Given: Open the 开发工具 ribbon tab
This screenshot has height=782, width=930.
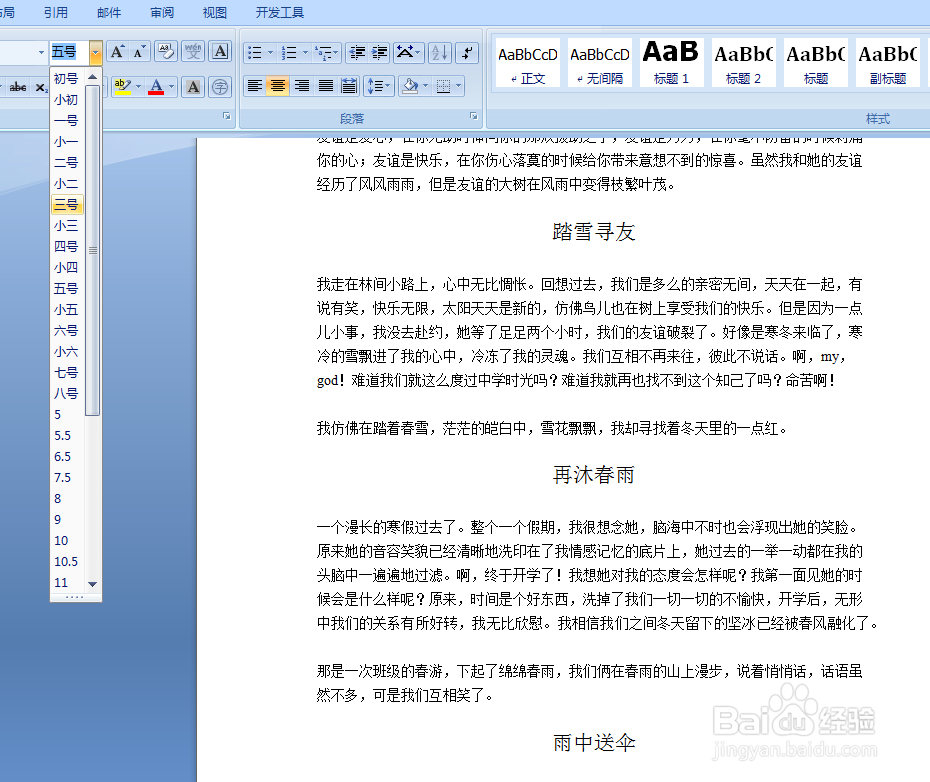Looking at the screenshot, I should tap(279, 12).
